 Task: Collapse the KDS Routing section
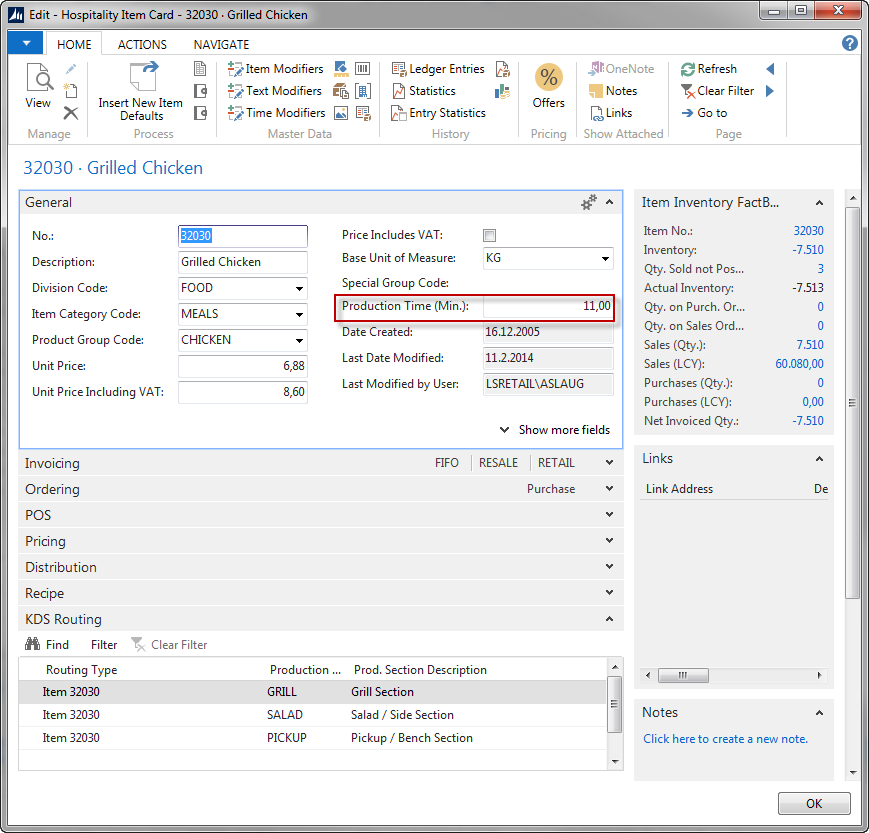click(609, 620)
